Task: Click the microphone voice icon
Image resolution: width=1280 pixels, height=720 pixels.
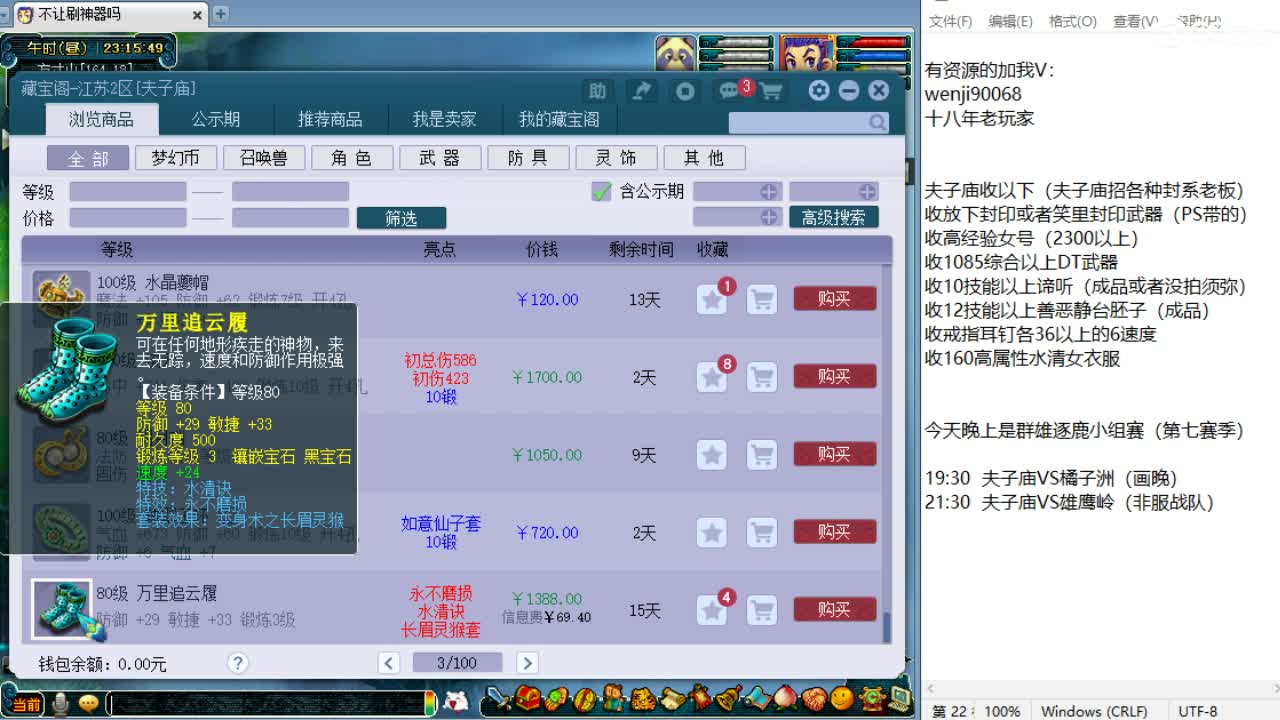Action: click(61, 703)
